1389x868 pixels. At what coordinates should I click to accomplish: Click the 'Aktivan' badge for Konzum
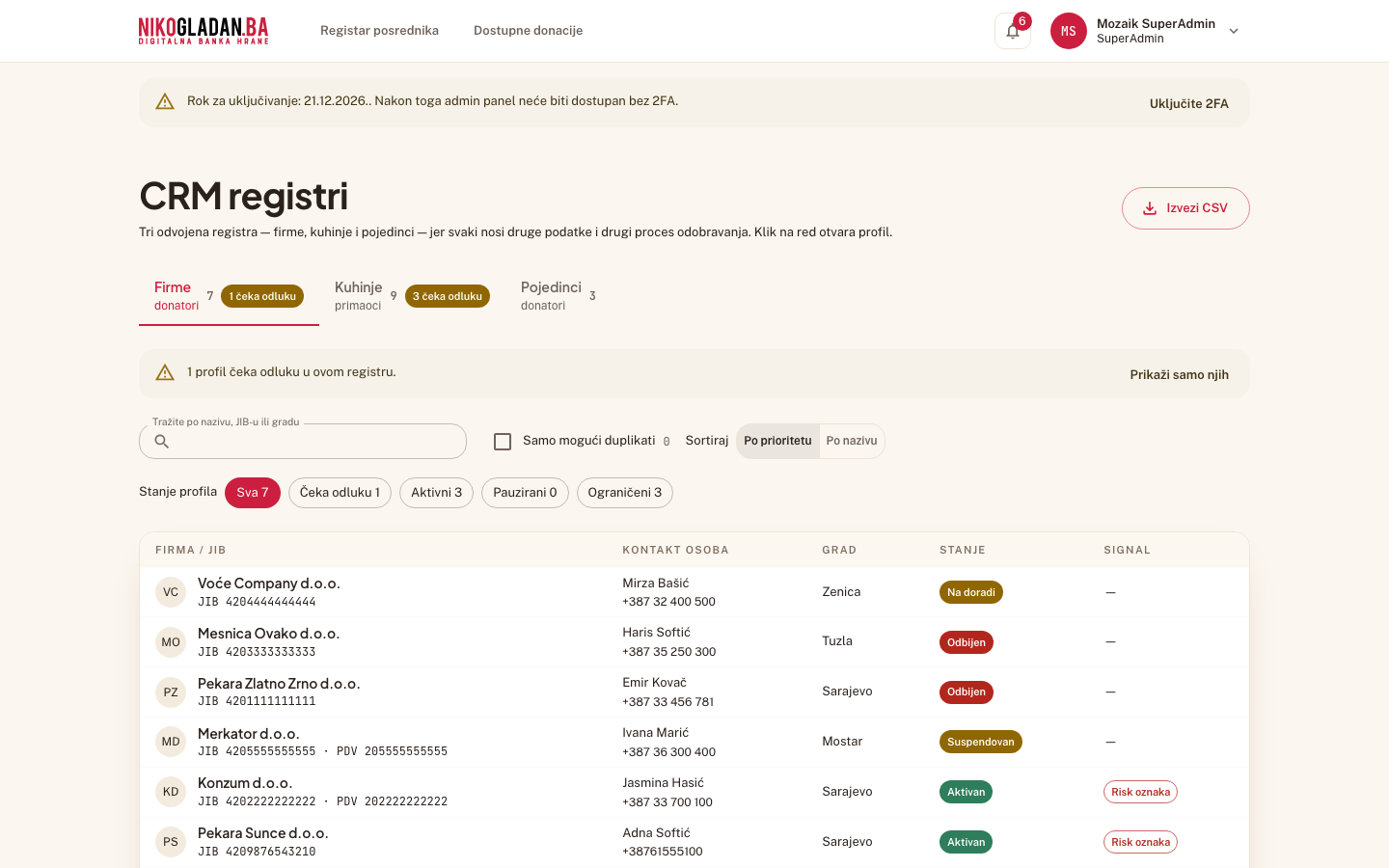(966, 792)
